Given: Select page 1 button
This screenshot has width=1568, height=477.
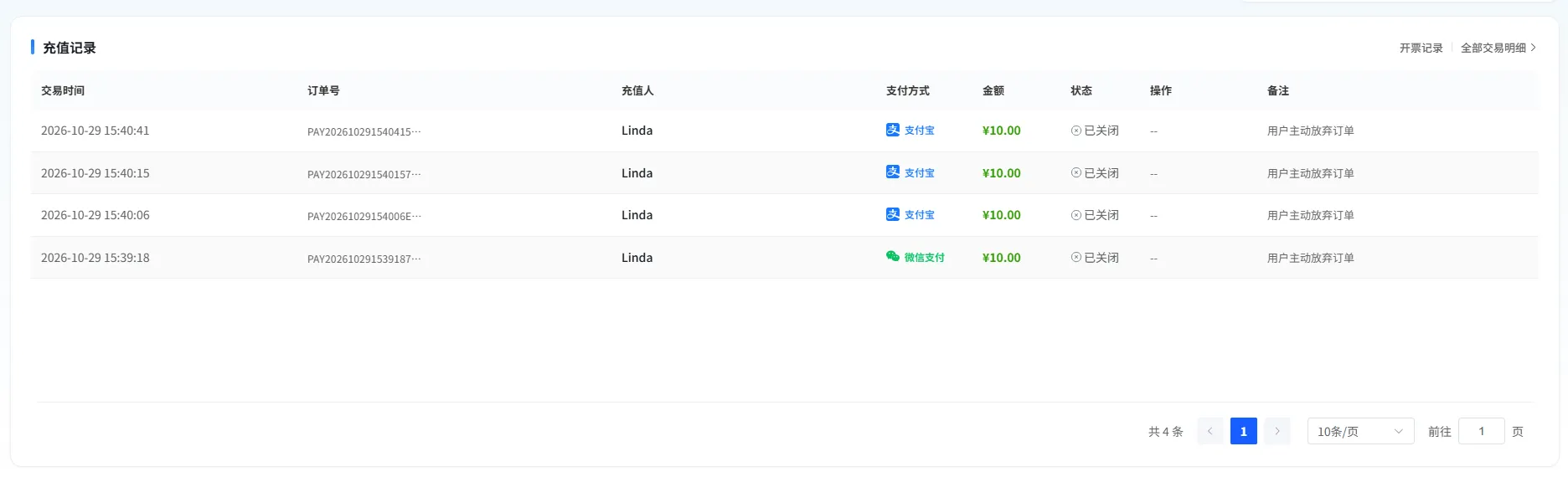Looking at the screenshot, I should click(1244, 431).
